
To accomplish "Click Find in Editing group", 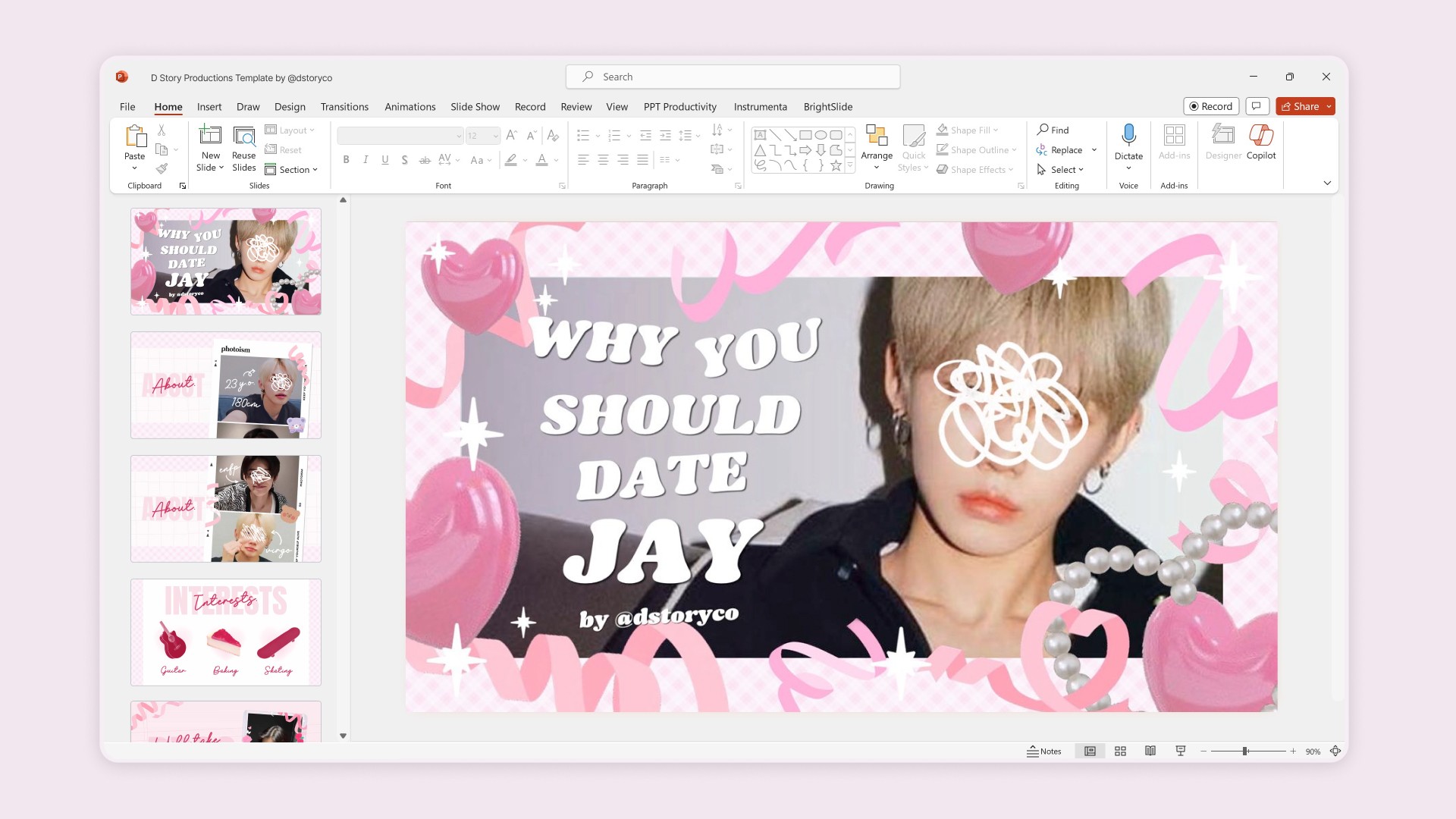I will pos(1053,130).
